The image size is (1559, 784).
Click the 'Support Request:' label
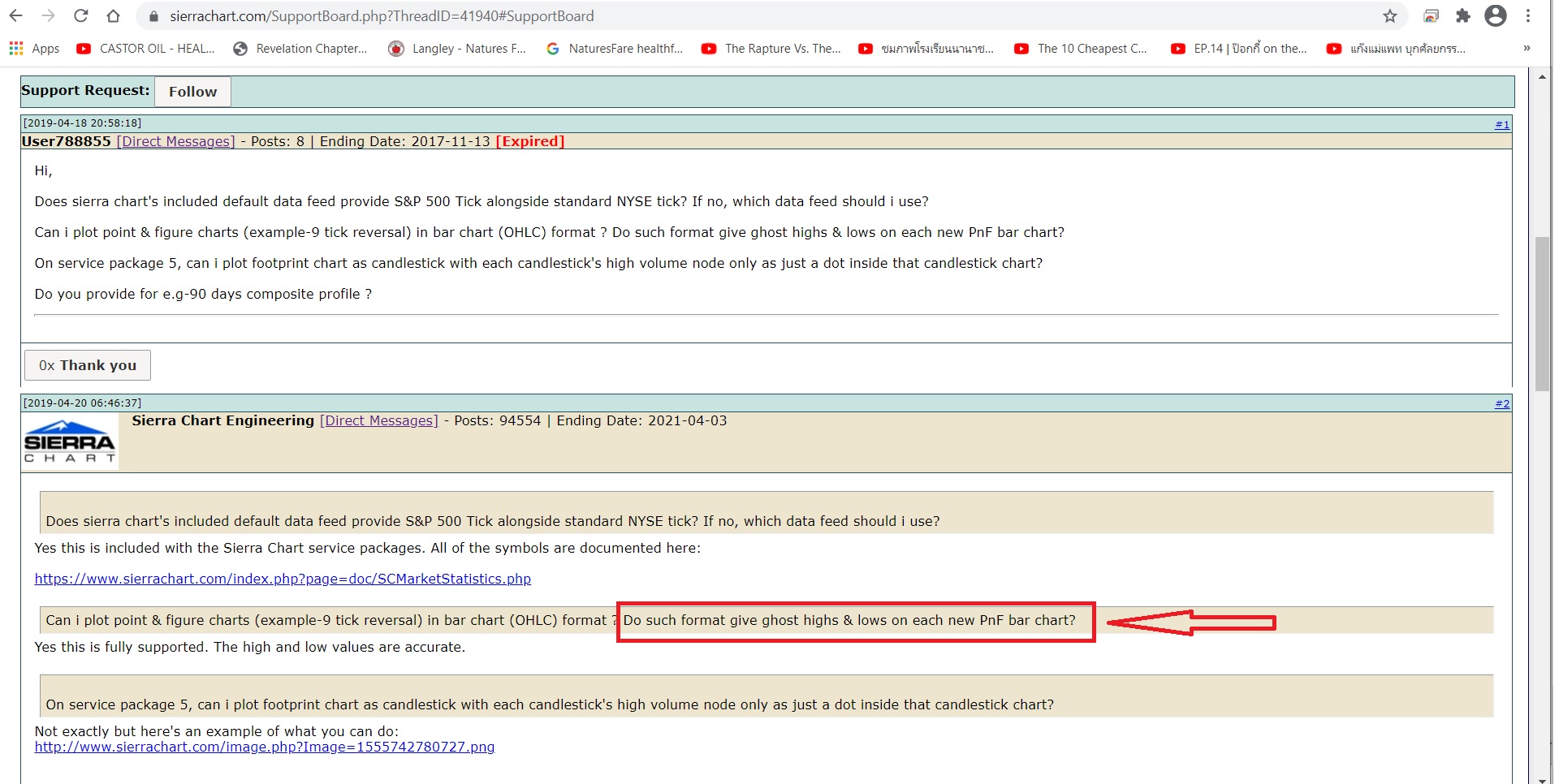85,90
